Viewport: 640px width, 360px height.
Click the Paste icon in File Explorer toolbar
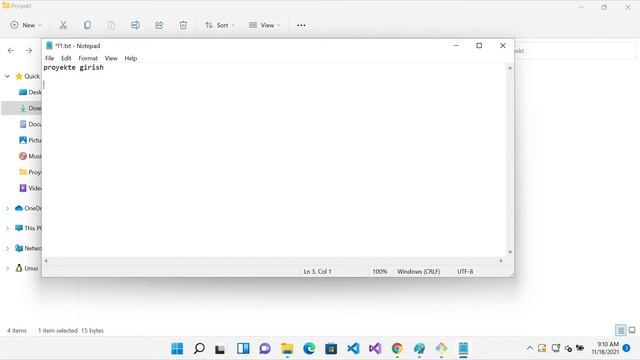tap(111, 25)
